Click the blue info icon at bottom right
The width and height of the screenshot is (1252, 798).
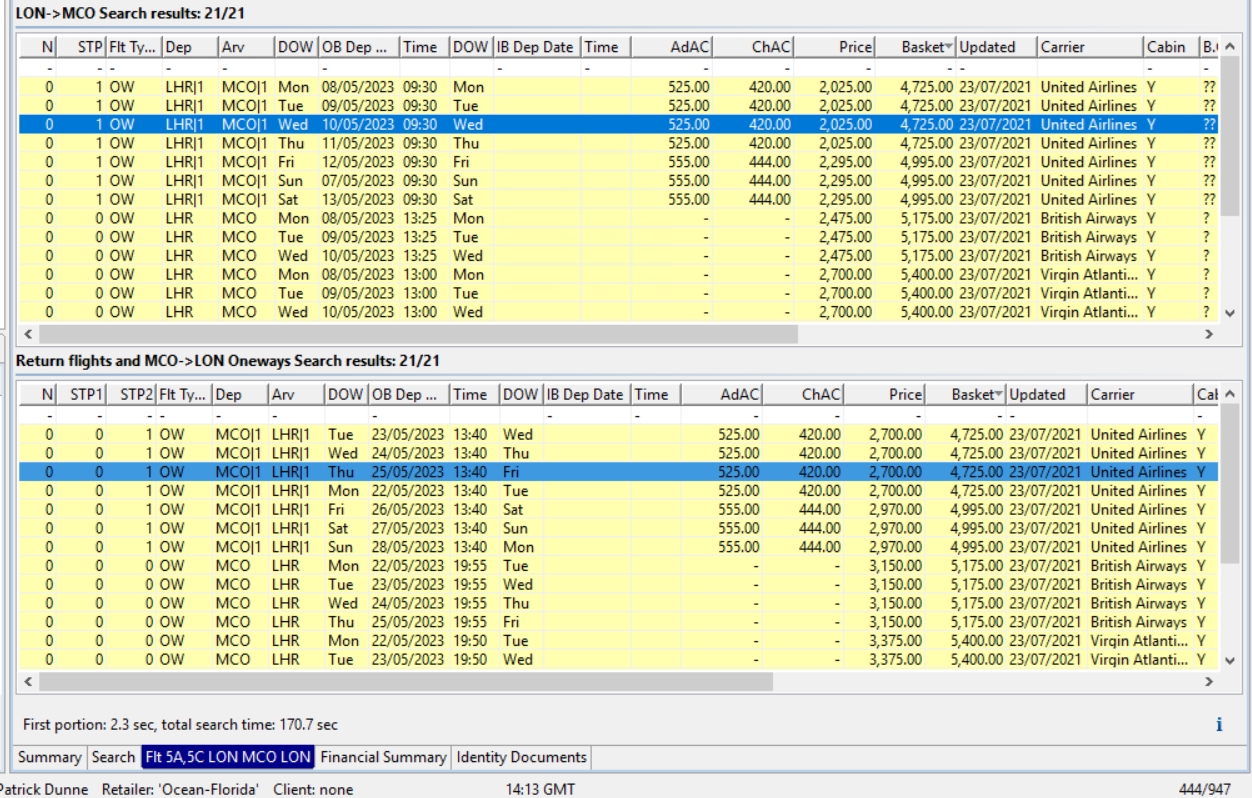[1219, 726]
